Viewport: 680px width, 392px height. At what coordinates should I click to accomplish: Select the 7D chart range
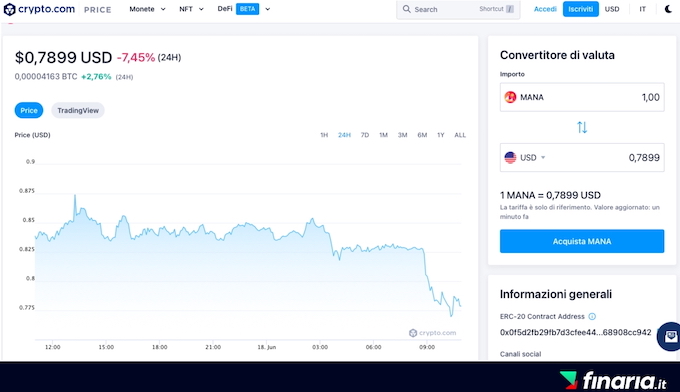pyautogui.click(x=365, y=135)
